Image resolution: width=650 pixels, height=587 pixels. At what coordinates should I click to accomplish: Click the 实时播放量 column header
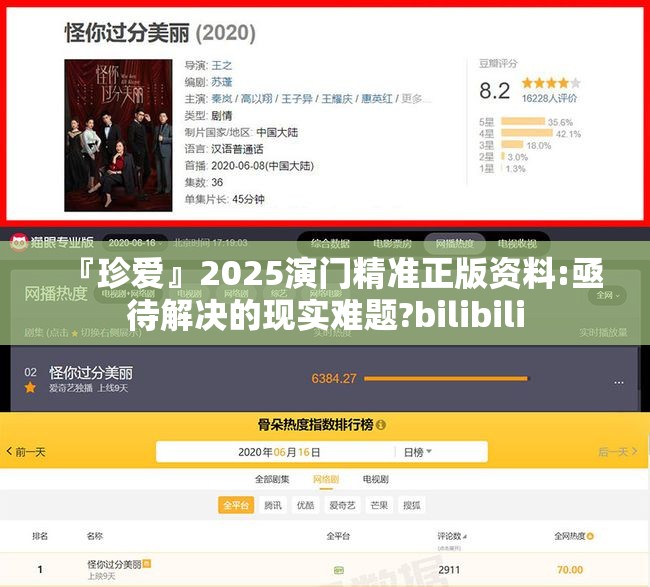click(603, 332)
